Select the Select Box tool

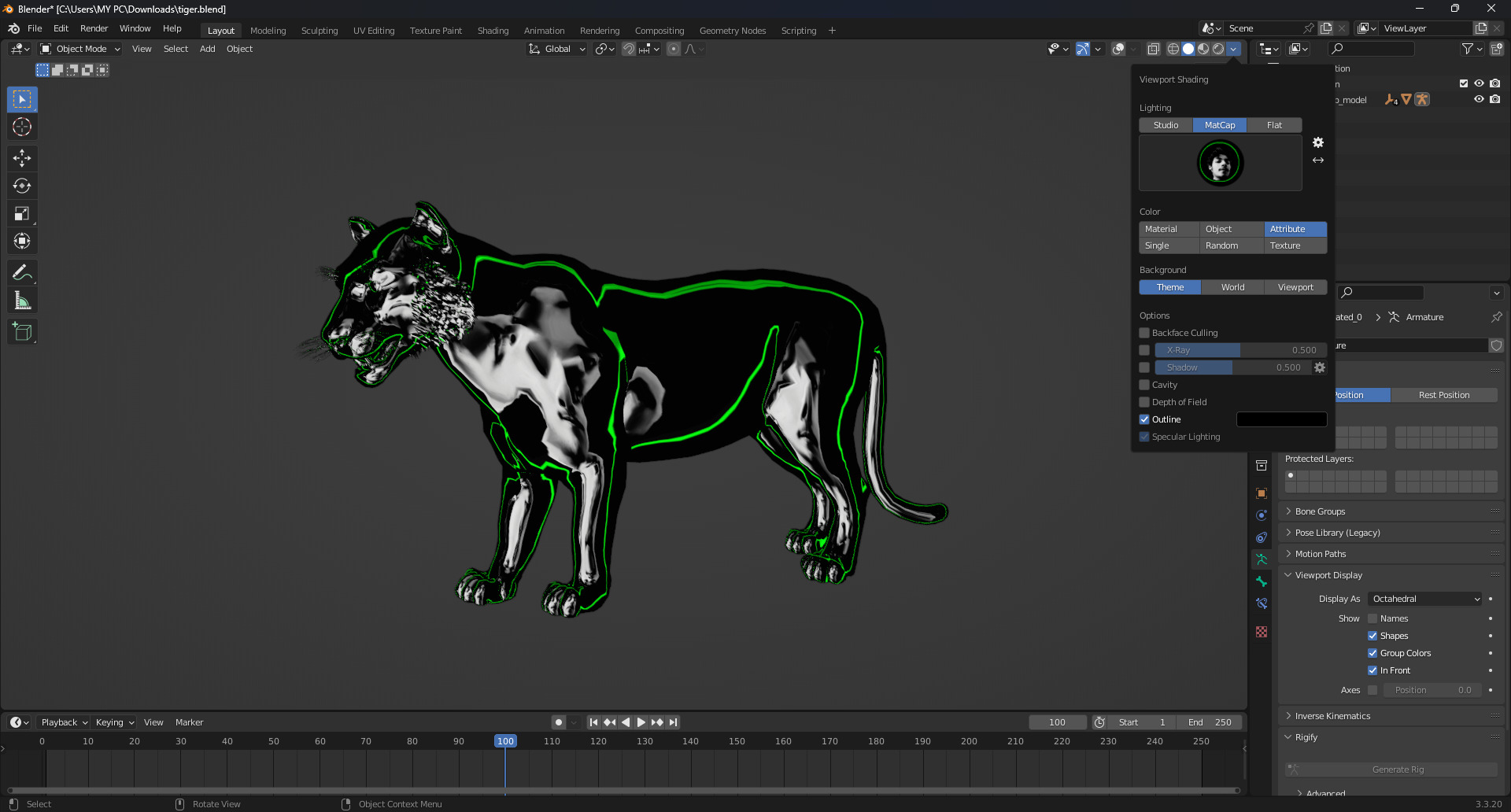click(x=22, y=99)
